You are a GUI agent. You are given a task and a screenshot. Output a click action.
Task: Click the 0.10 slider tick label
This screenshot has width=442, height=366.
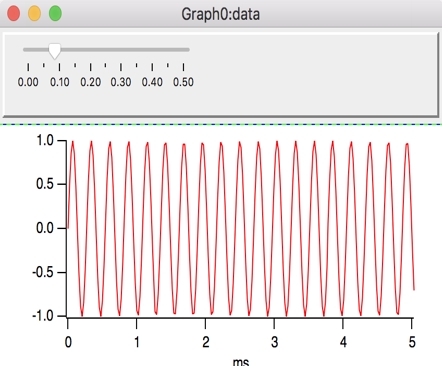pos(60,82)
